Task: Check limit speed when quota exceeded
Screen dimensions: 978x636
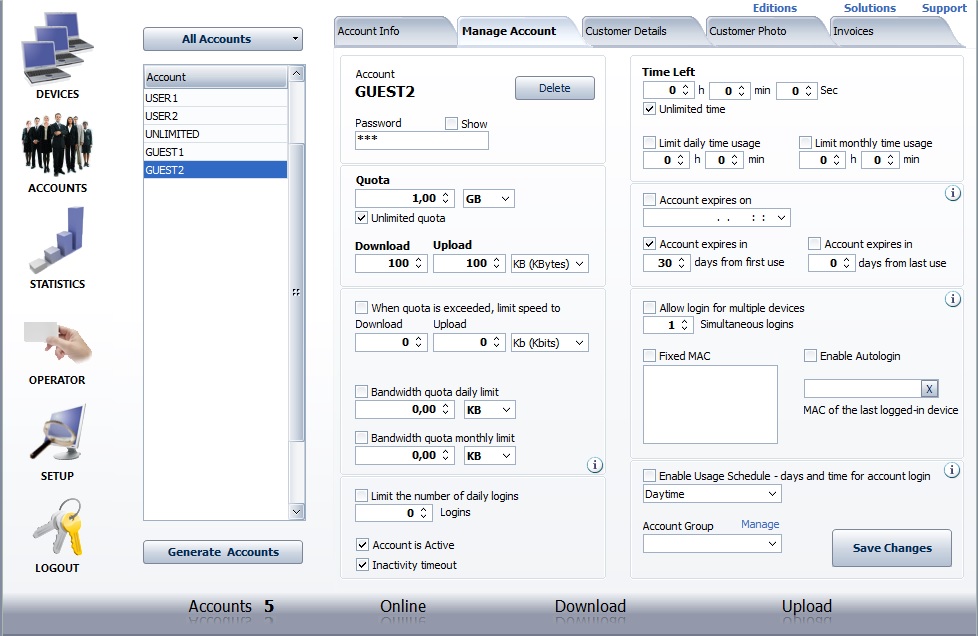Action: [x=361, y=307]
